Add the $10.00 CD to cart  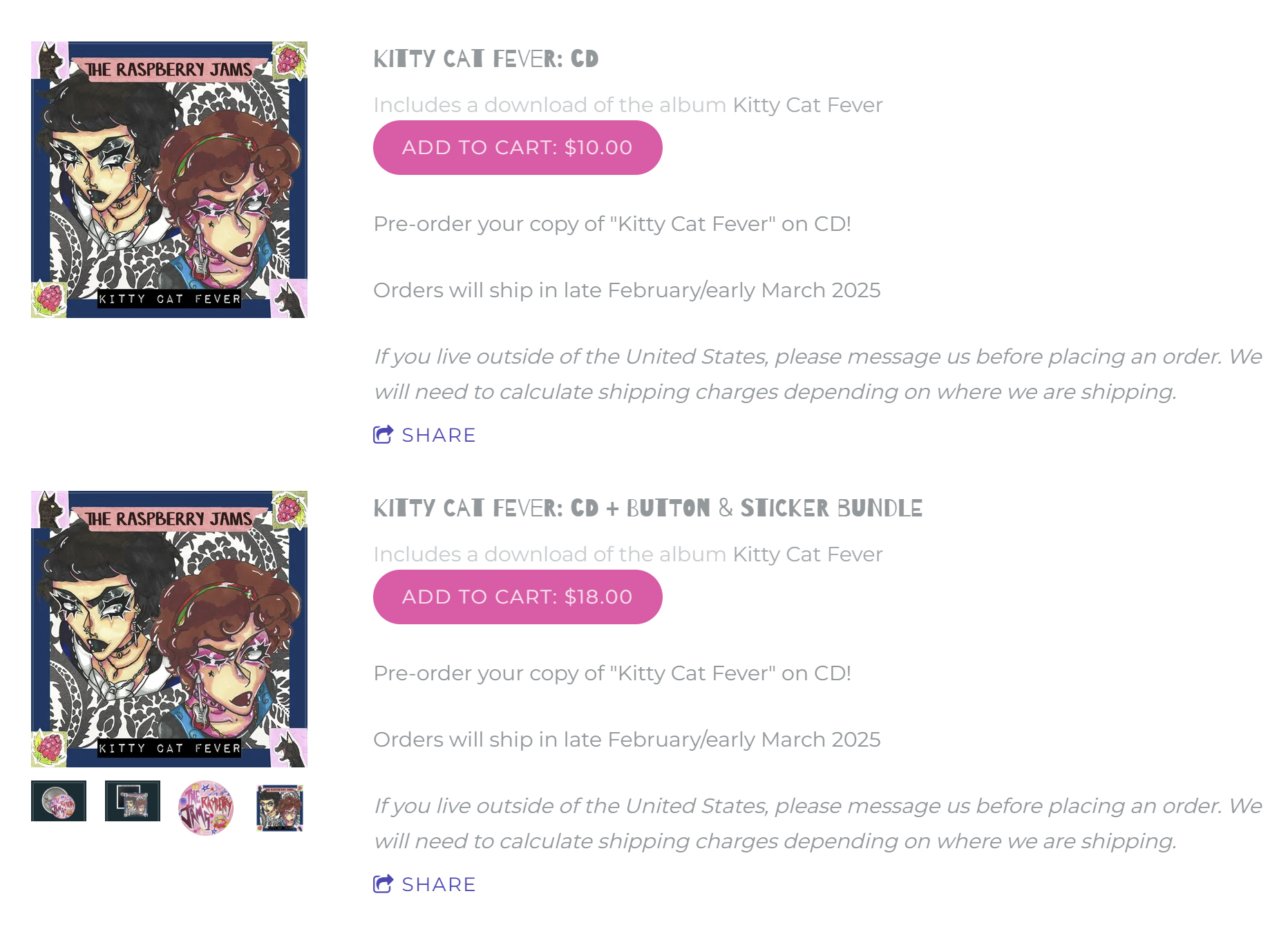click(518, 147)
